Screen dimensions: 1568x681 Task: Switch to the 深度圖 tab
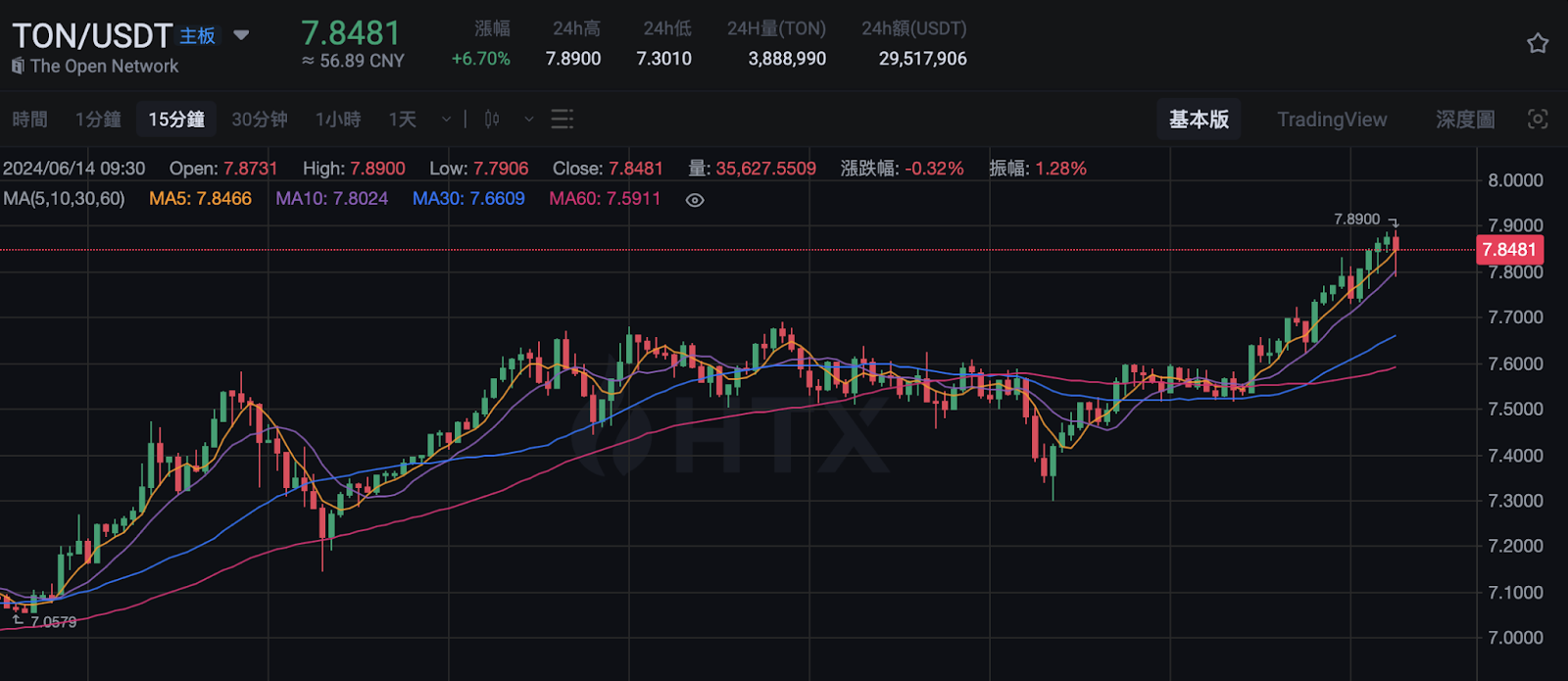[1465, 120]
